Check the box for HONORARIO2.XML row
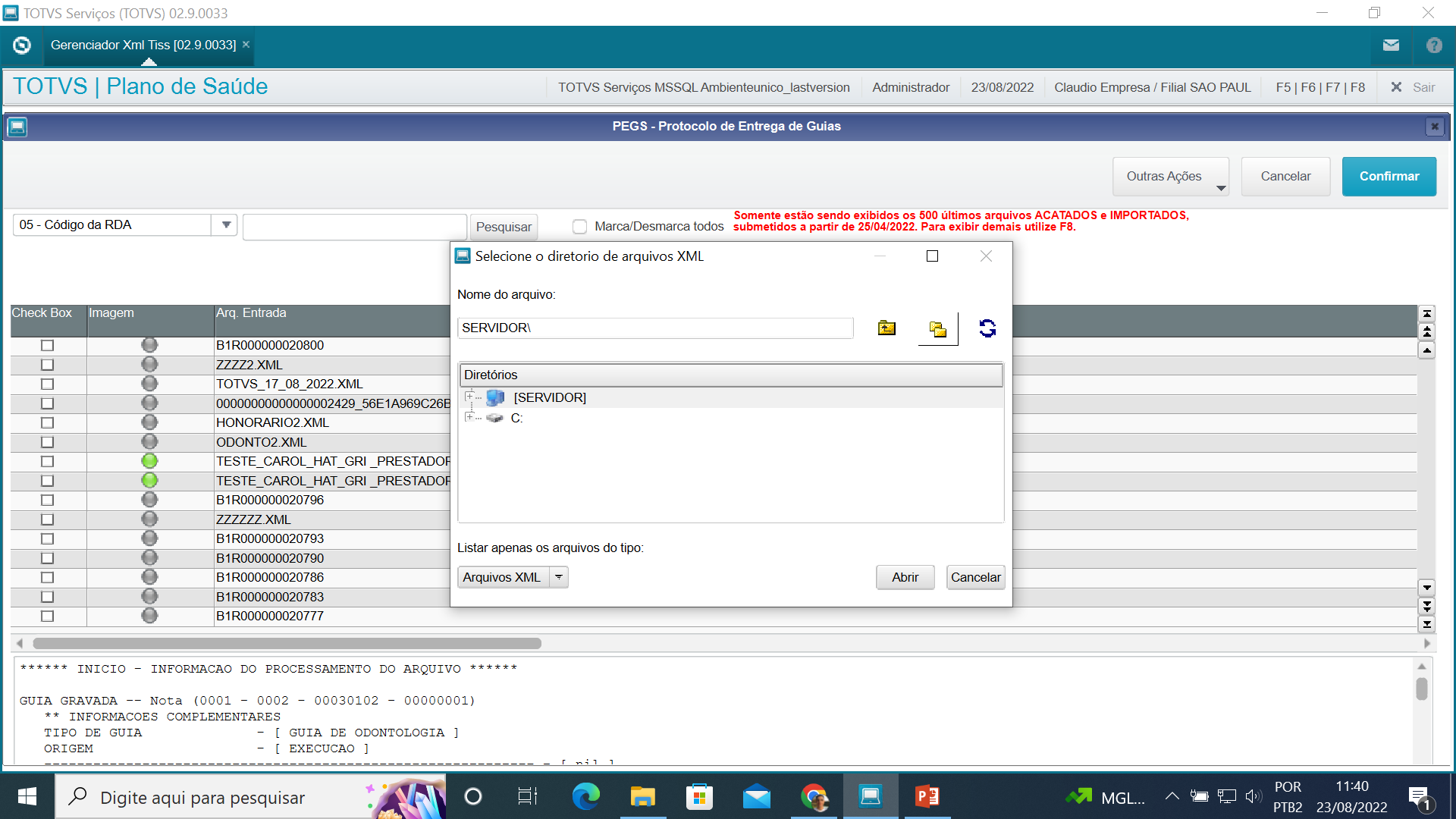Screen dimensions: 1456x819 (x=48, y=423)
